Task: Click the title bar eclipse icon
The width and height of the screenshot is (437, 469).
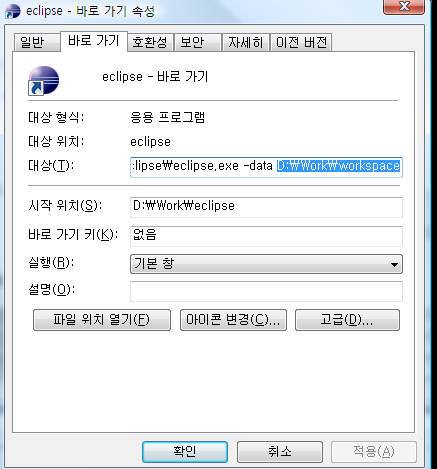Action: tap(13, 11)
